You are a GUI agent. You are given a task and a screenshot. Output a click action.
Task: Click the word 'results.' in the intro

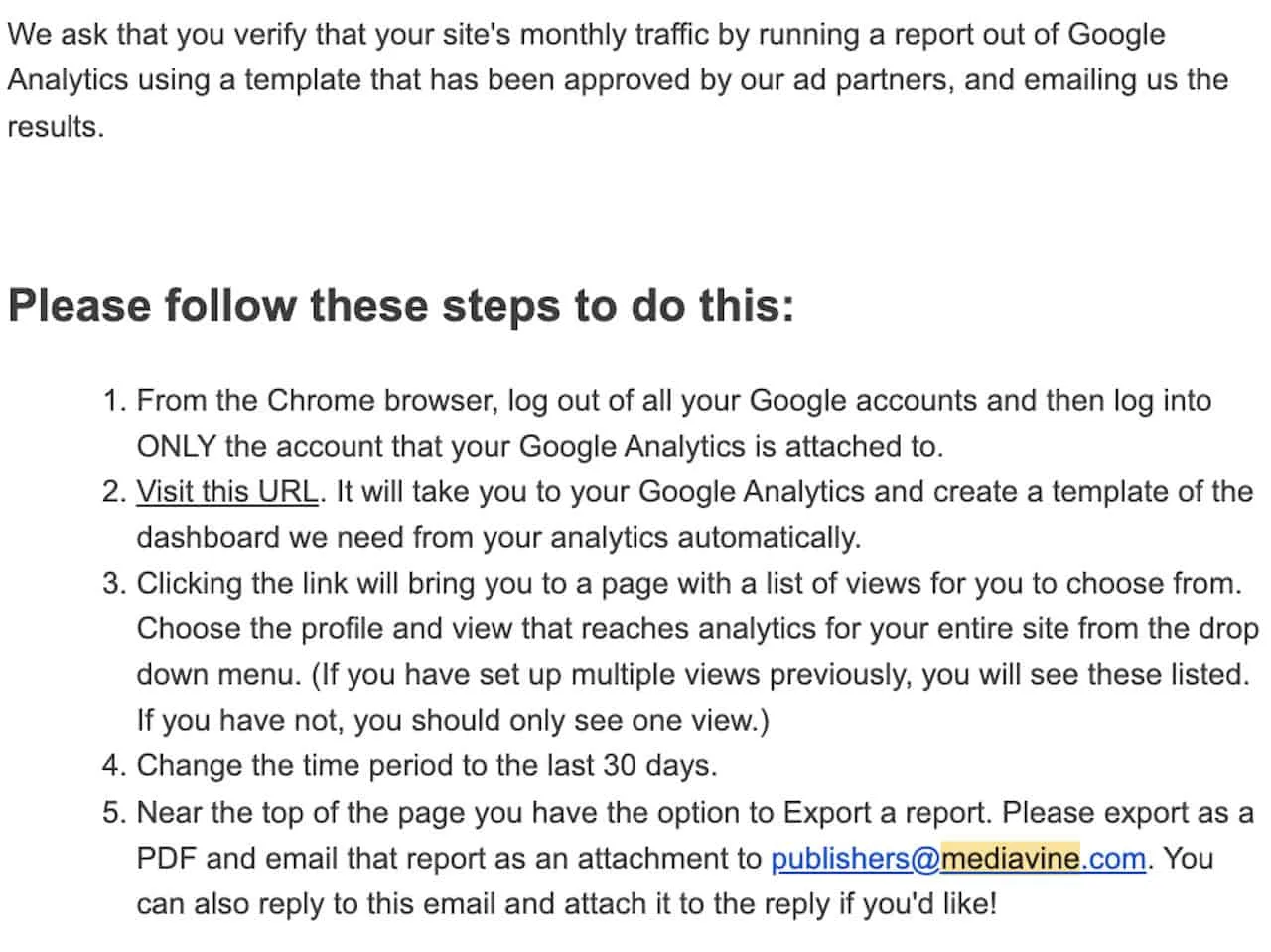(x=56, y=126)
